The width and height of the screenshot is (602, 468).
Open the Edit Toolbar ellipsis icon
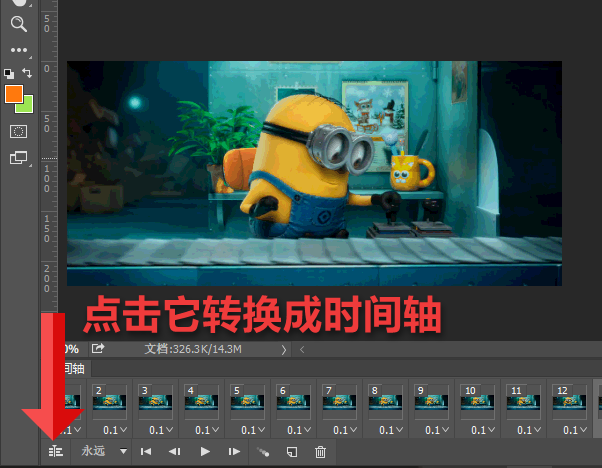click(x=18, y=50)
